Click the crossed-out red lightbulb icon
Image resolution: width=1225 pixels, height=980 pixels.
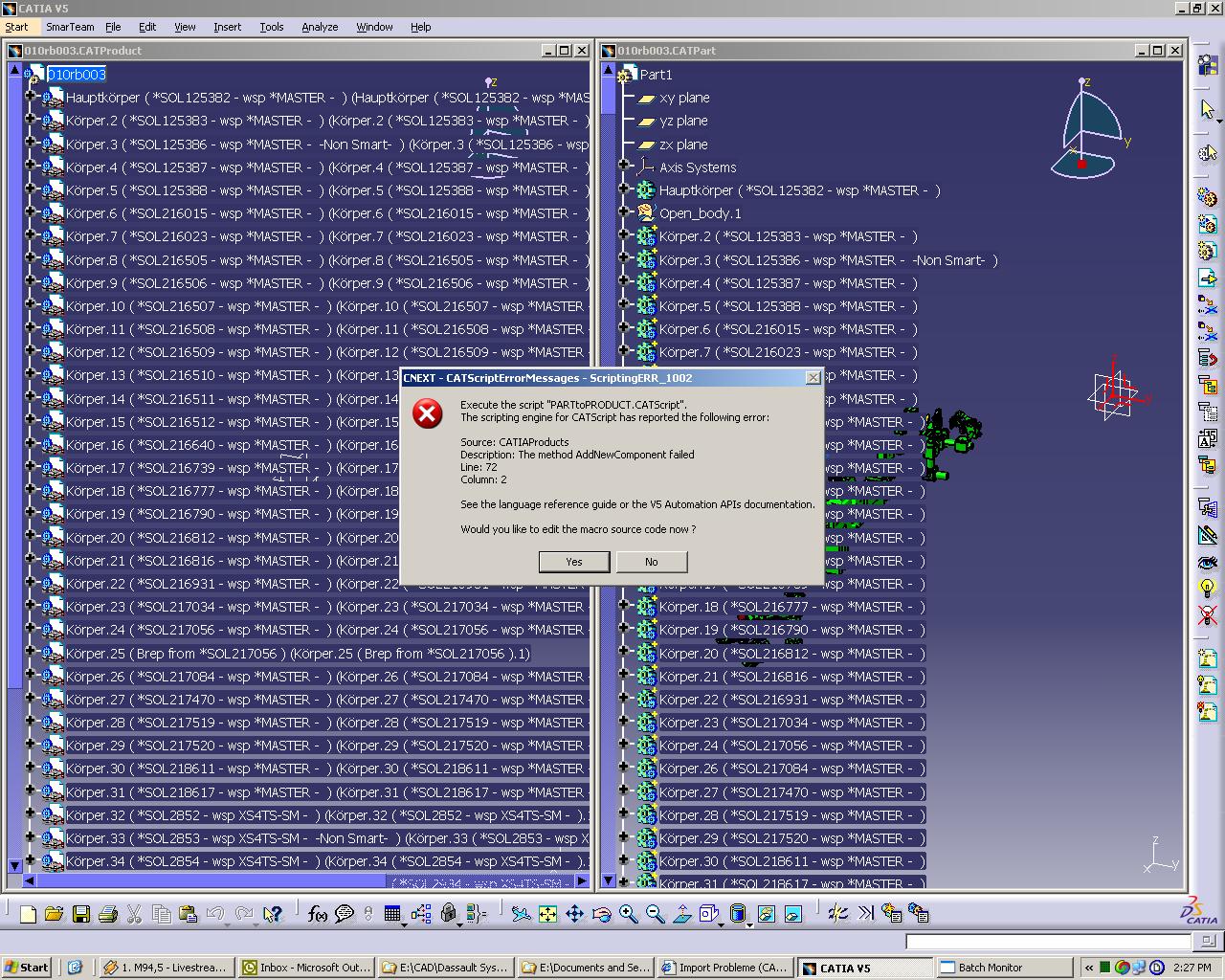[1208, 614]
